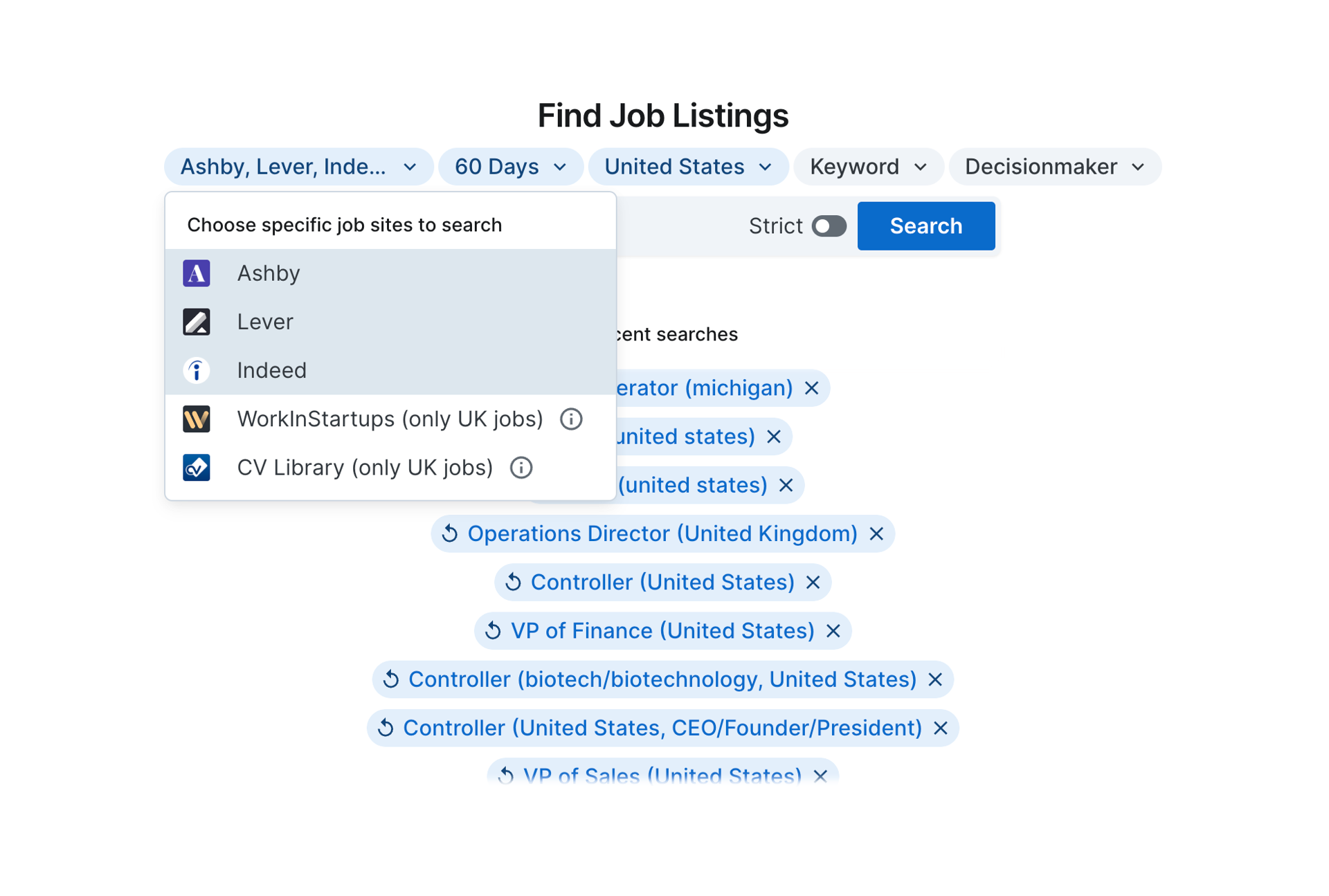Select Ashby job site option
This screenshot has height=896, width=1329.
390,273
